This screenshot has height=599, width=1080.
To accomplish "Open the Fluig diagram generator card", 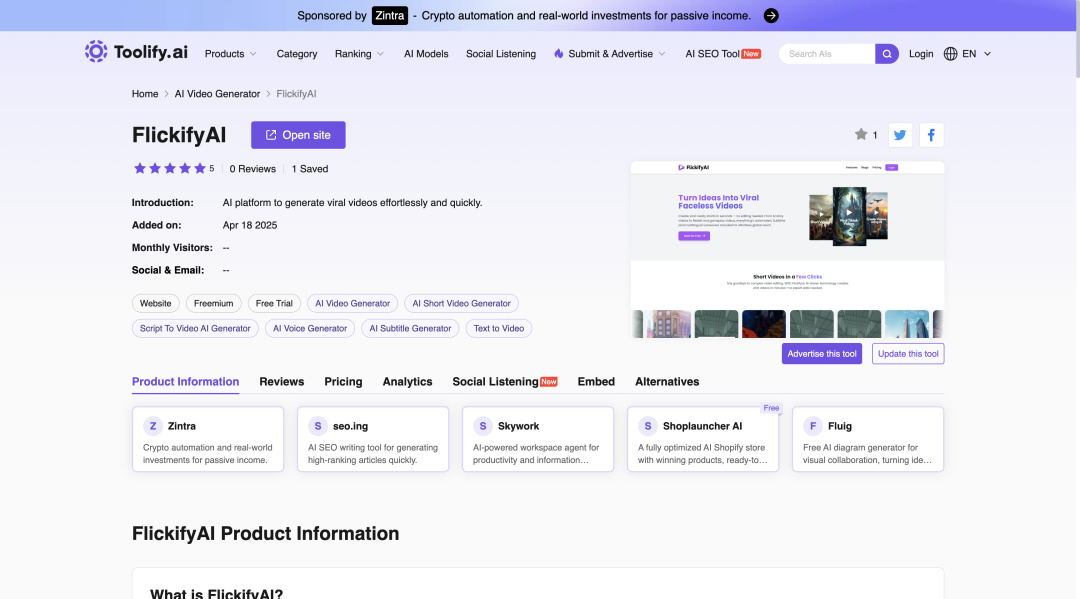I will [868, 439].
